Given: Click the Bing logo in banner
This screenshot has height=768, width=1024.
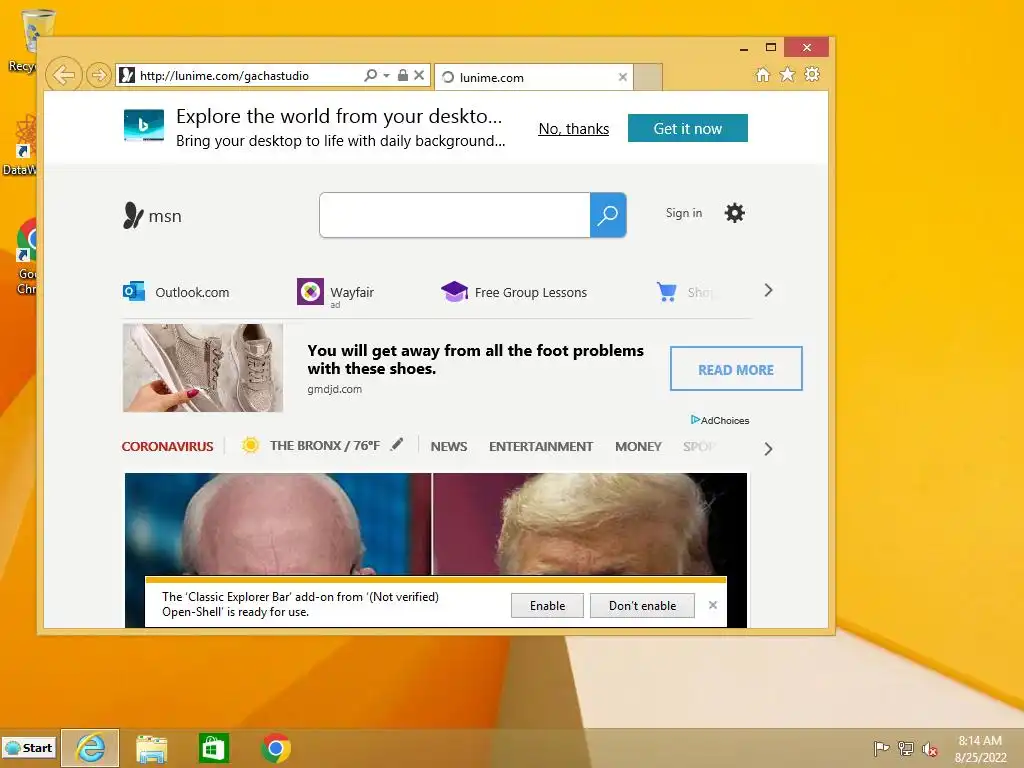Looking at the screenshot, I should click(x=144, y=125).
